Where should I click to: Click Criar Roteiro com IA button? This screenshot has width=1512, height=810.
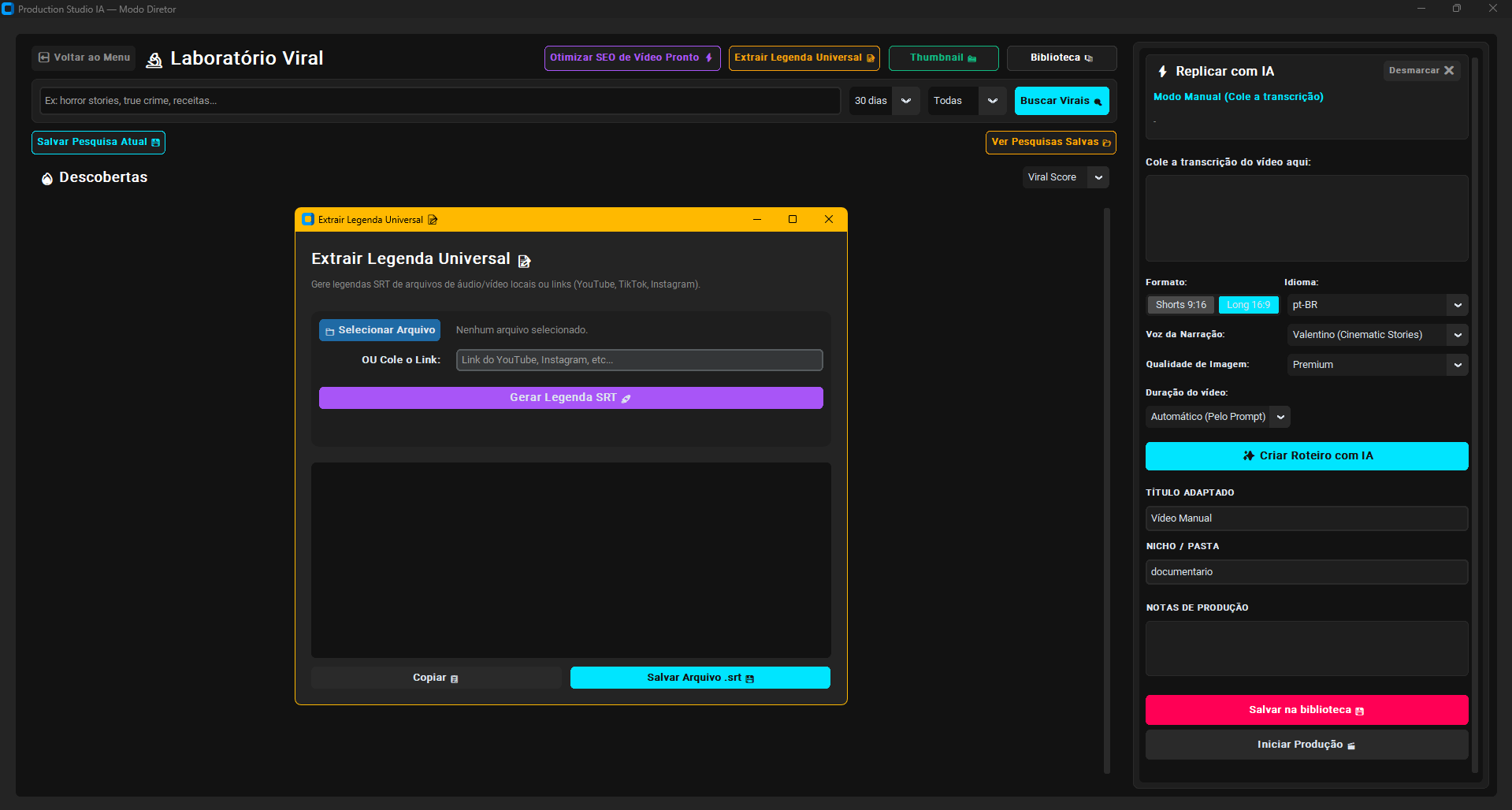point(1306,456)
